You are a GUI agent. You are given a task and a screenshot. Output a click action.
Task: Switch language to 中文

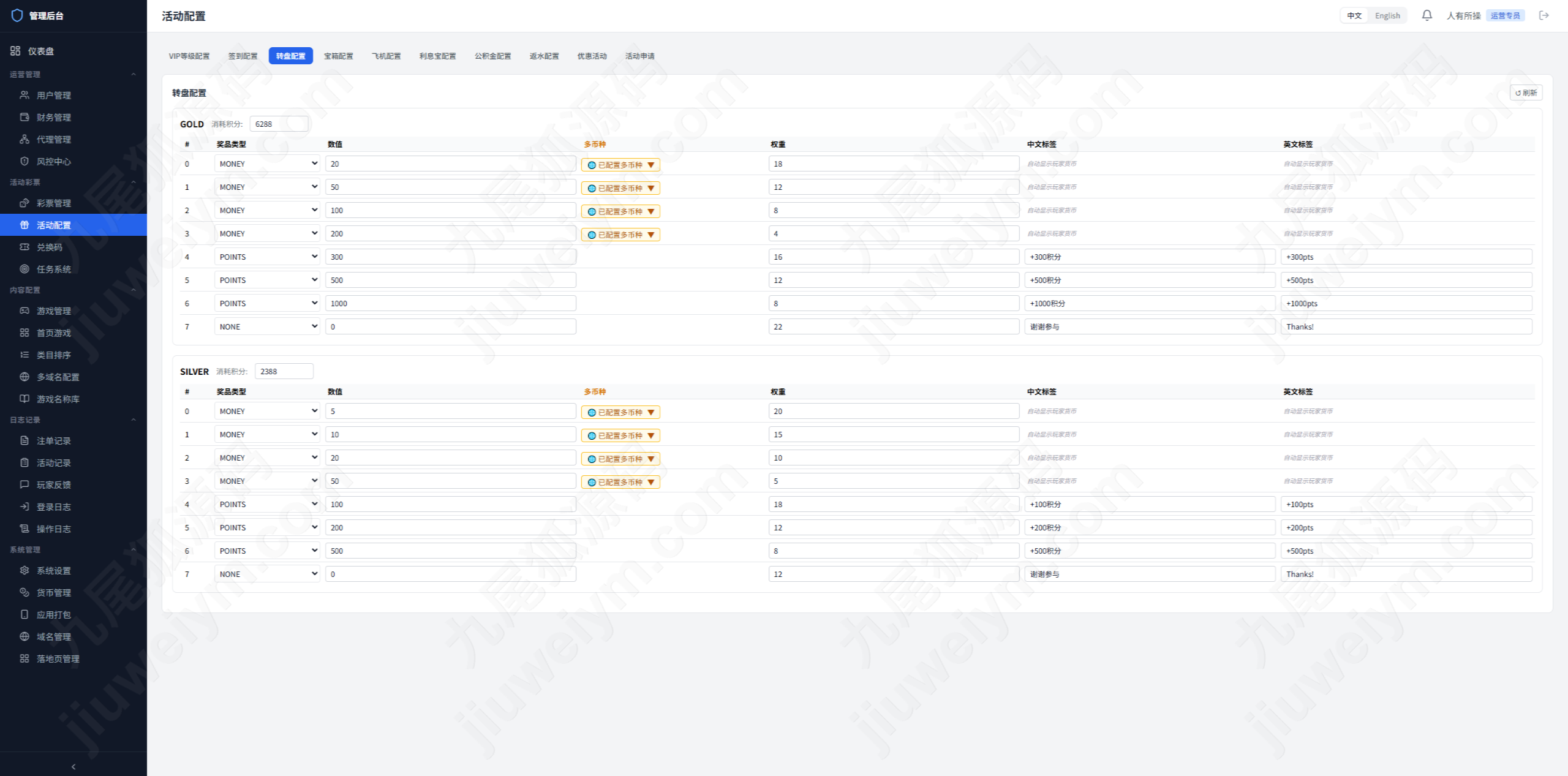click(1354, 15)
